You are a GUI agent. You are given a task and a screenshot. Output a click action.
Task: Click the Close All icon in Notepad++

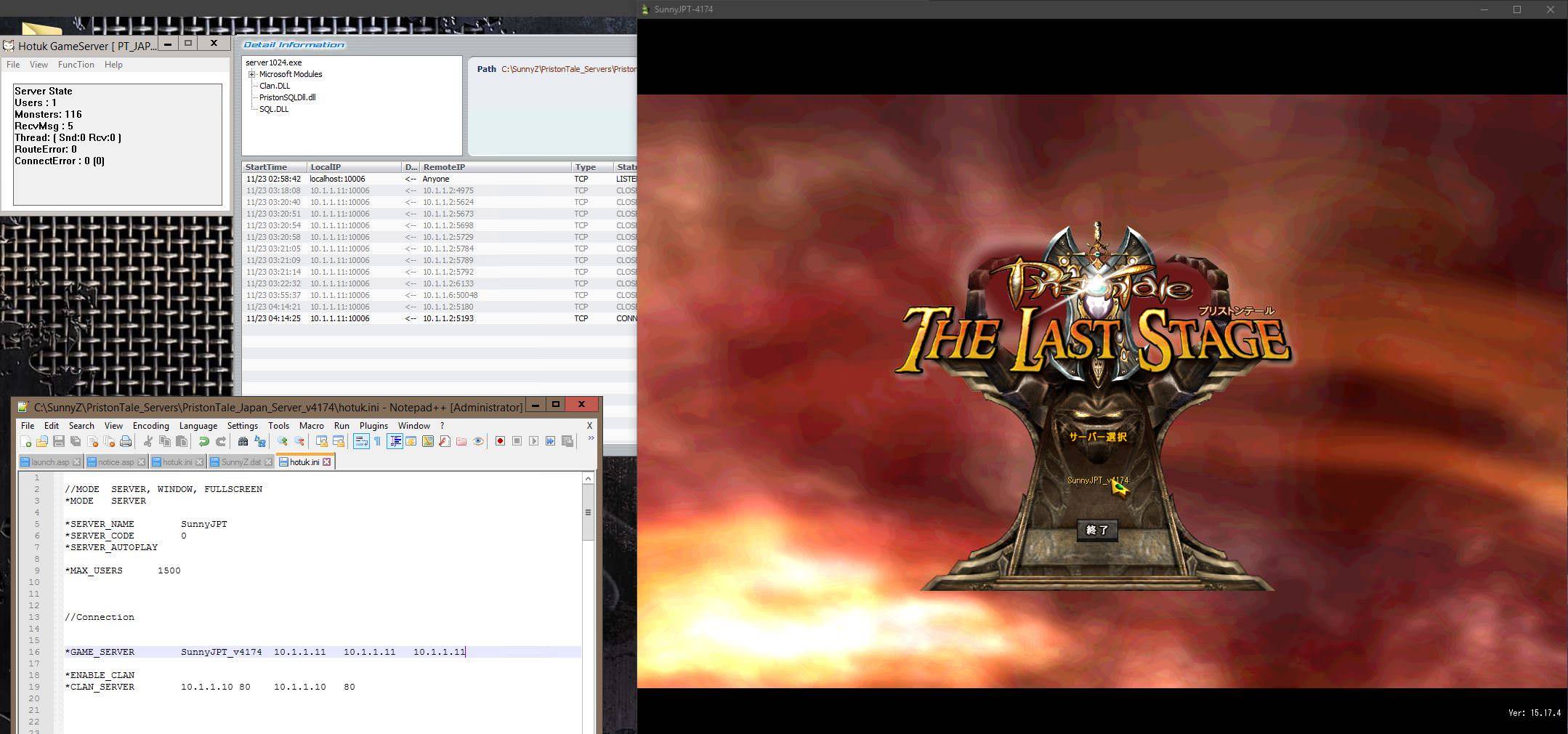109,441
